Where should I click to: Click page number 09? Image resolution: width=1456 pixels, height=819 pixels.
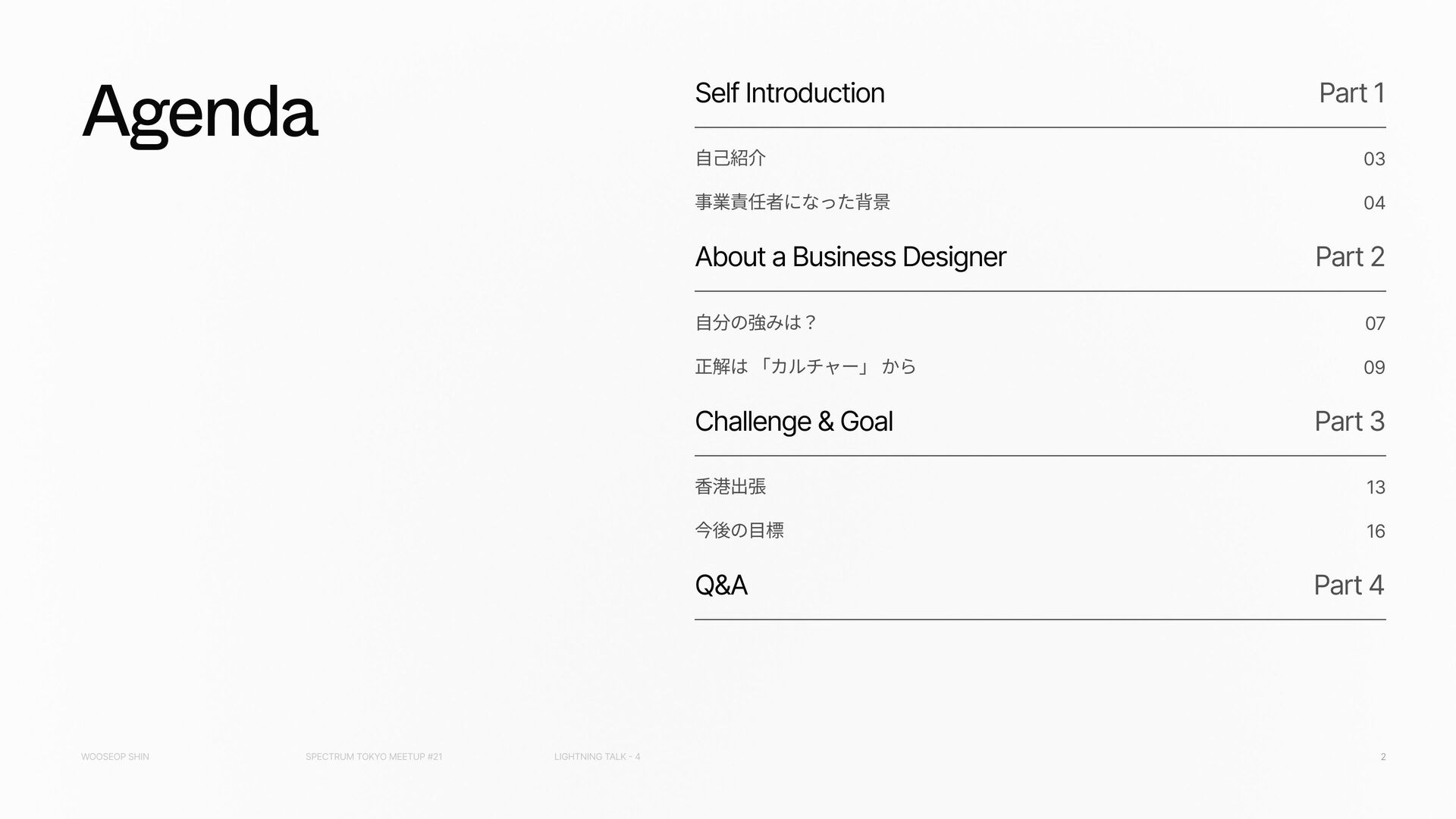tap(1374, 367)
